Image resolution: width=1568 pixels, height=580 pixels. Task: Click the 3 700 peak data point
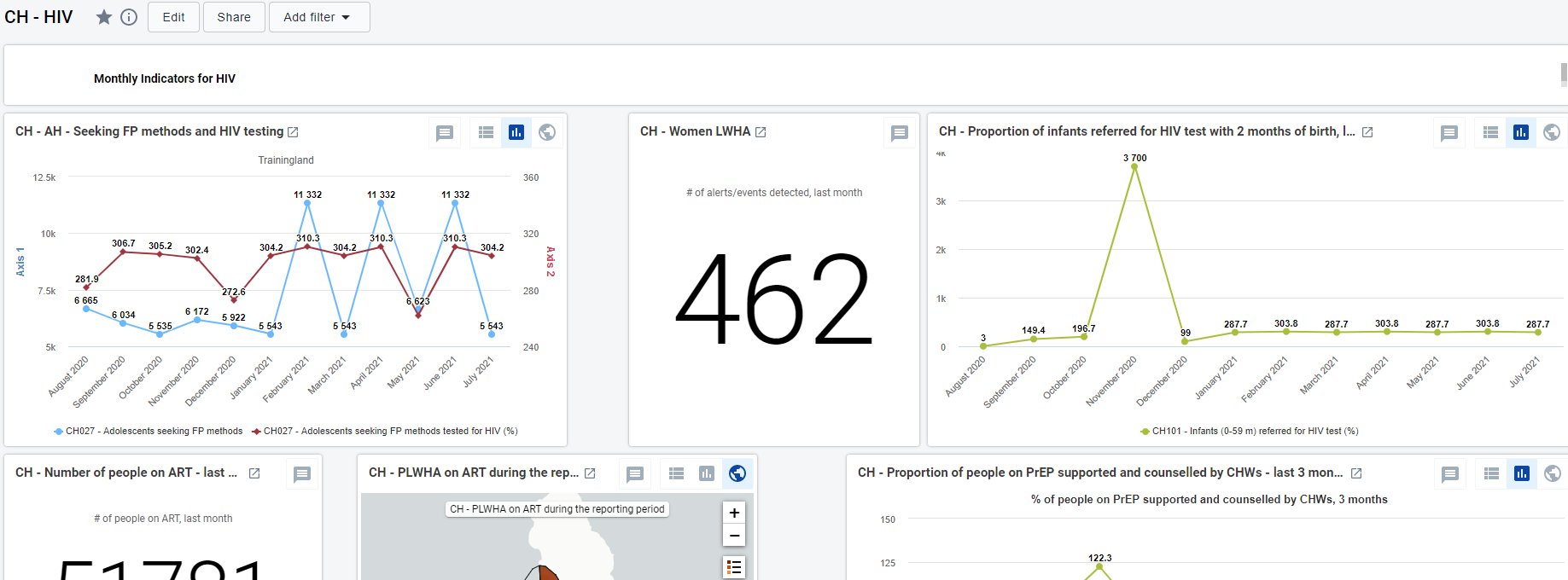coord(1134,166)
